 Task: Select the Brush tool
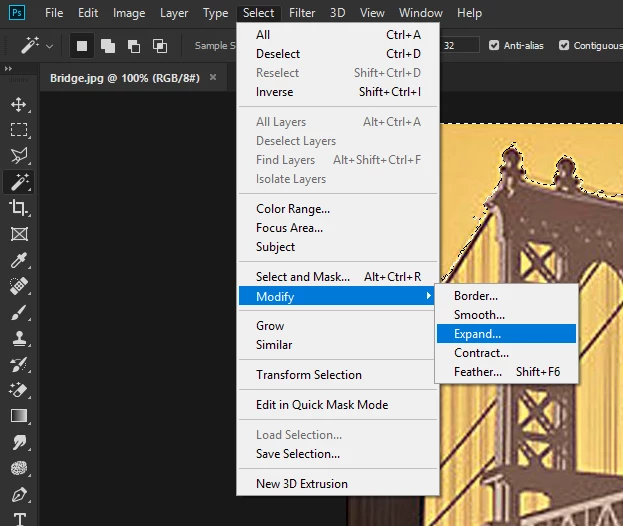(19, 312)
